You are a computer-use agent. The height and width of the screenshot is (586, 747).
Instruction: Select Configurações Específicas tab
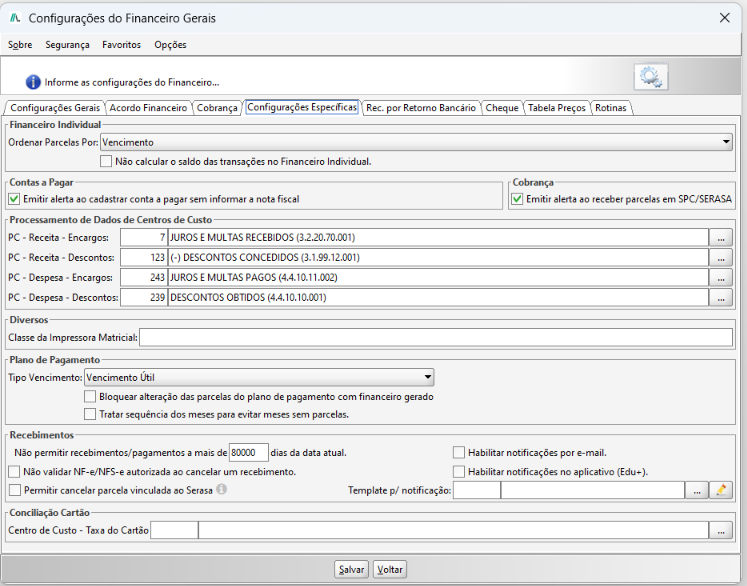(x=302, y=107)
